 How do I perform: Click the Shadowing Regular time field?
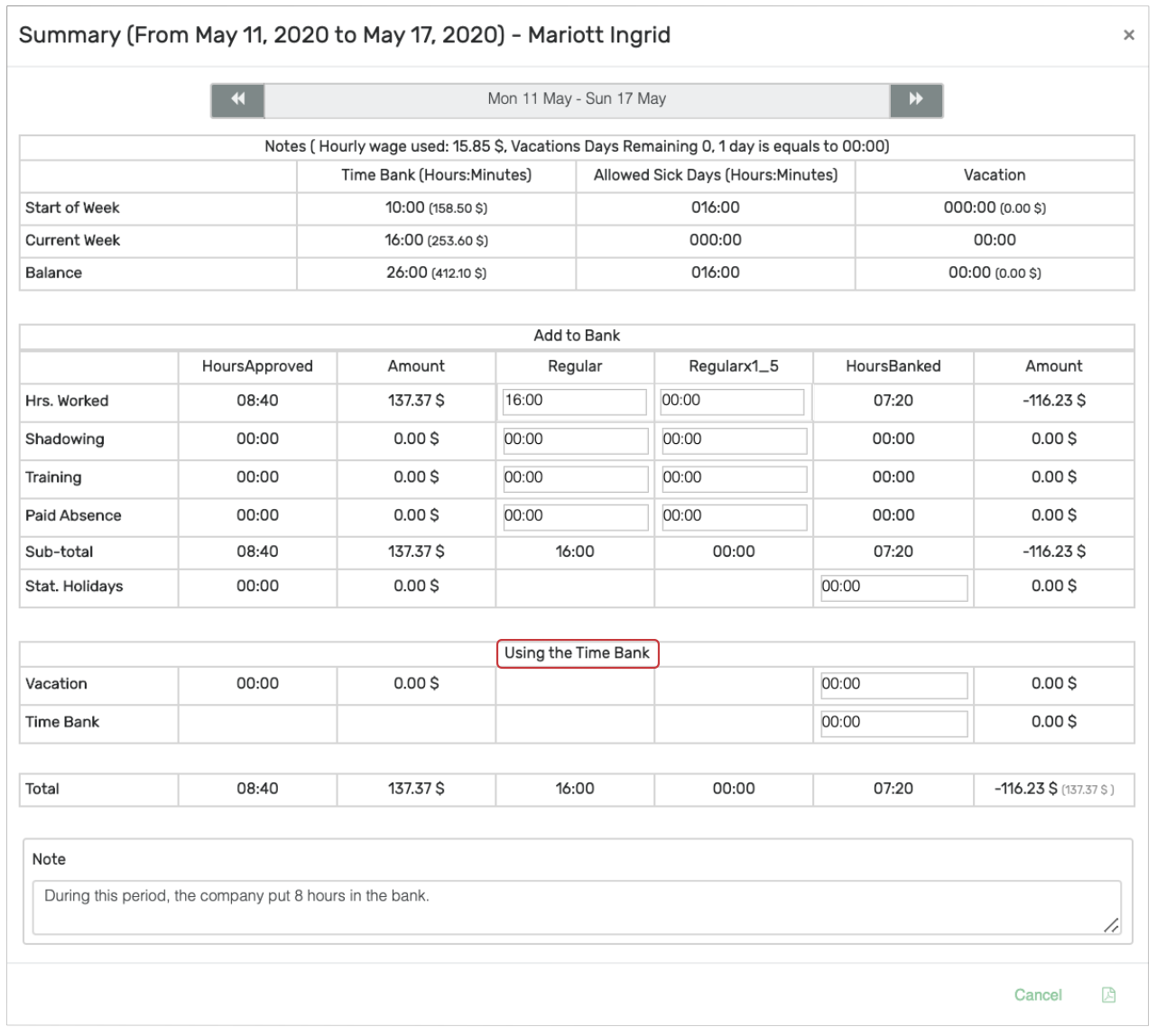(575, 440)
